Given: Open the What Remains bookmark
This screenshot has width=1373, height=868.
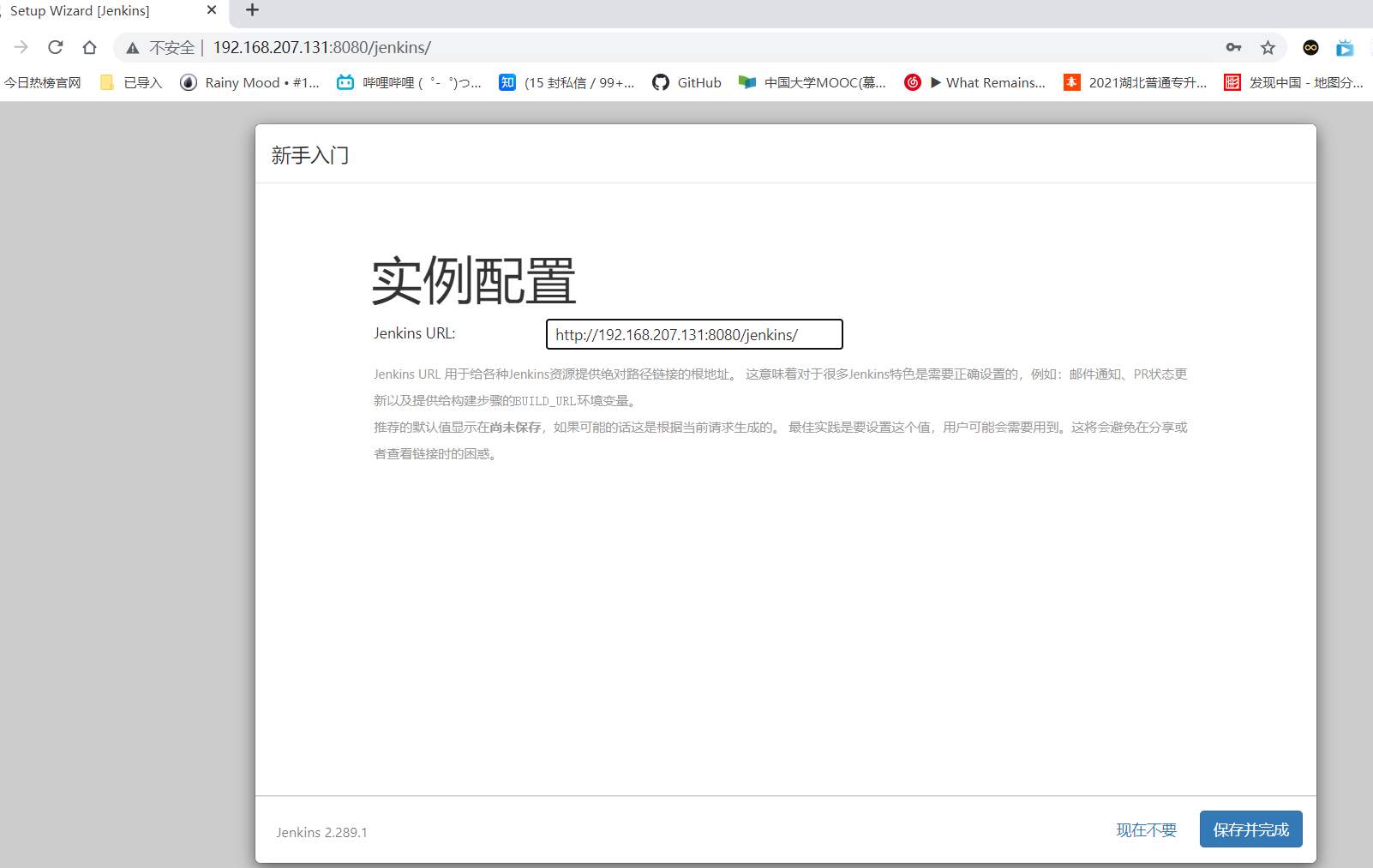Looking at the screenshot, I should (975, 82).
